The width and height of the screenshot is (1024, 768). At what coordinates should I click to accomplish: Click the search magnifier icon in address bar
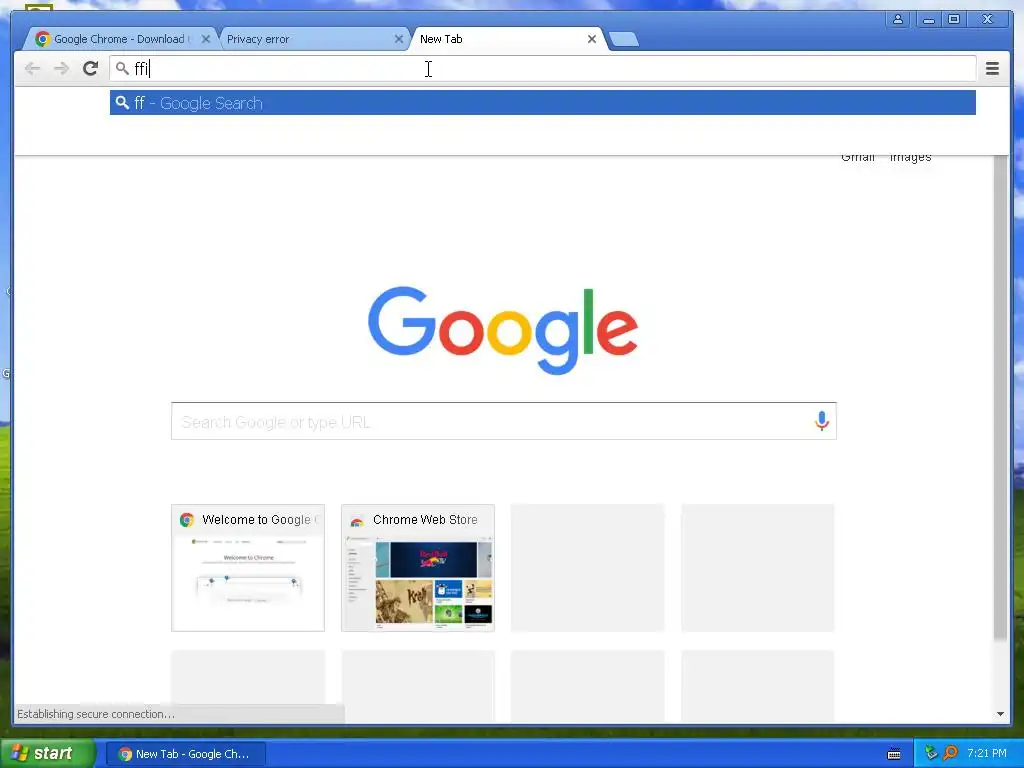[122, 68]
